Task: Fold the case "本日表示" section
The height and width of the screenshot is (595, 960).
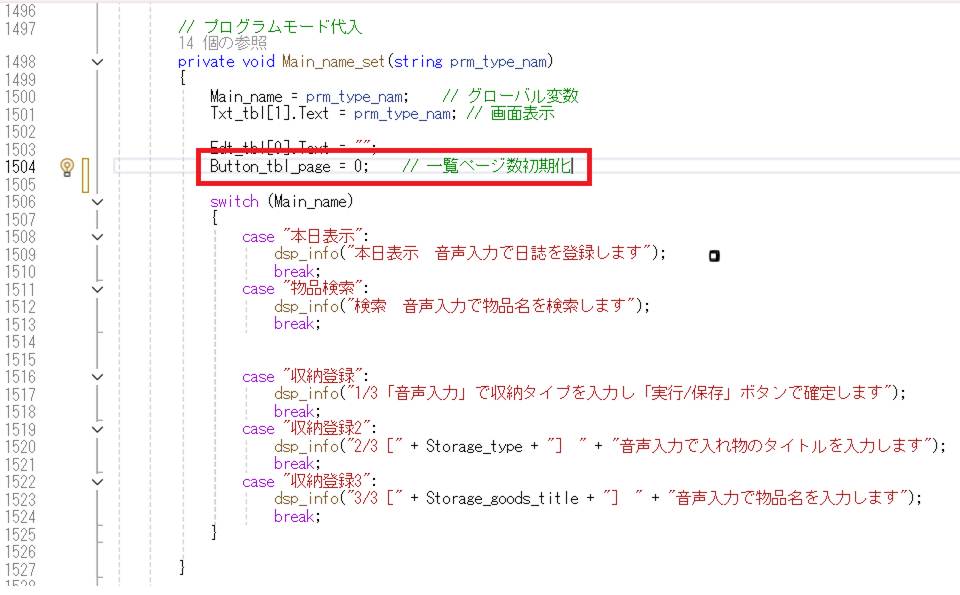Action: 97,237
